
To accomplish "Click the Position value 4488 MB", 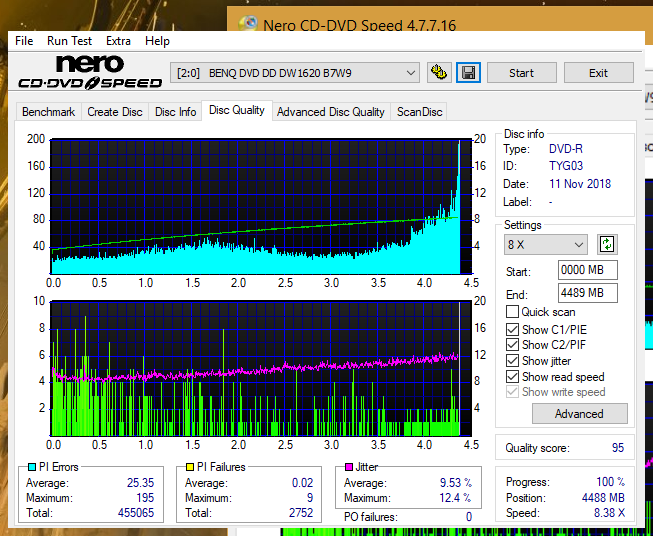I will click(x=603, y=498).
